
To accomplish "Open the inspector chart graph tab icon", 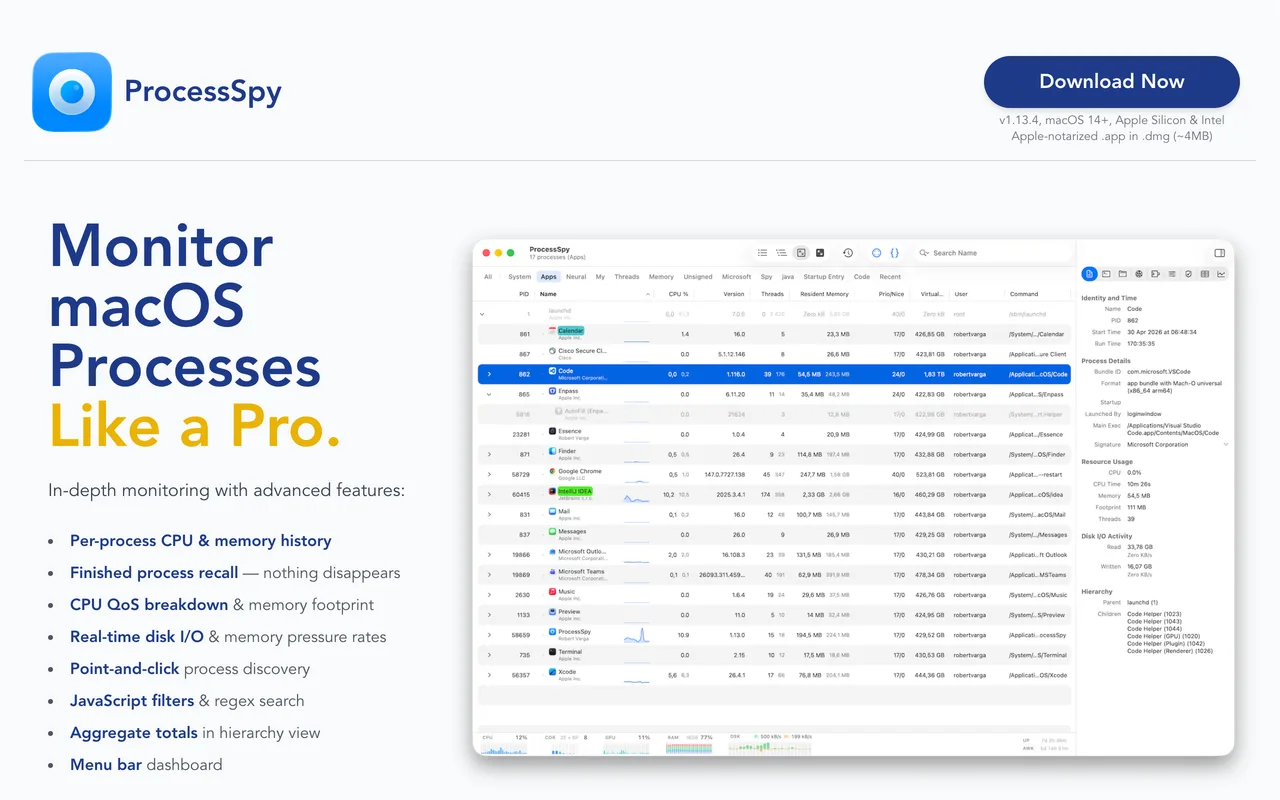I will tap(1221, 274).
